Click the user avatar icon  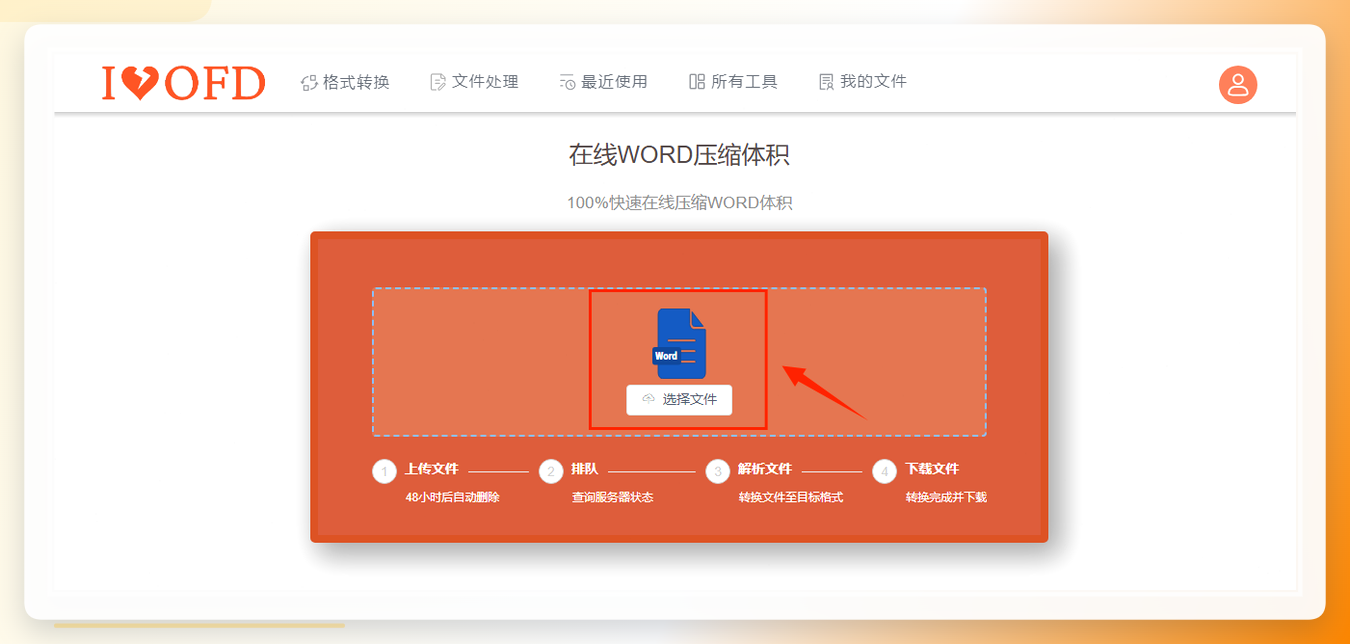coord(1238,84)
